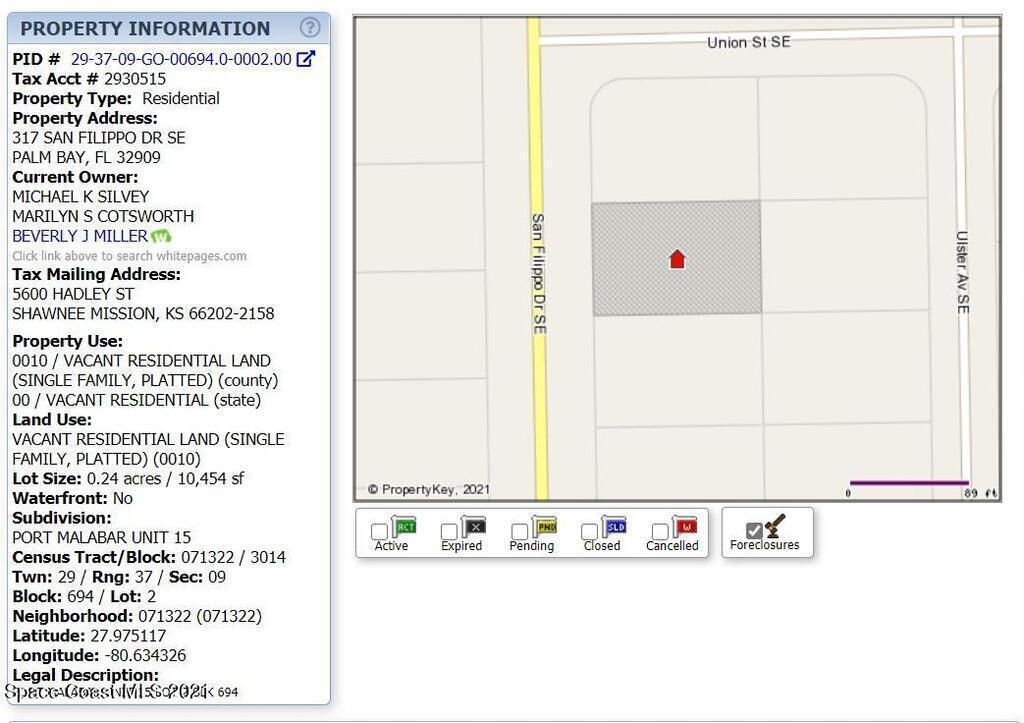Click the yellow PND flag icon

coord(545,526)
